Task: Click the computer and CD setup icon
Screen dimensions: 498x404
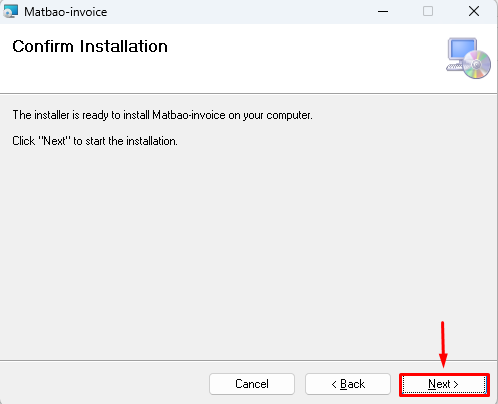Action: pos(468,58)
